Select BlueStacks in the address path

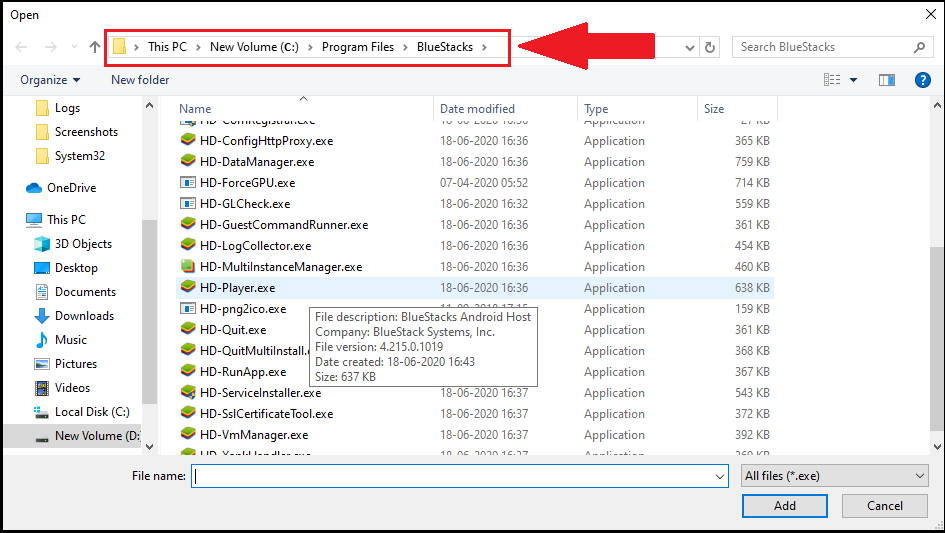coord(445,47)
